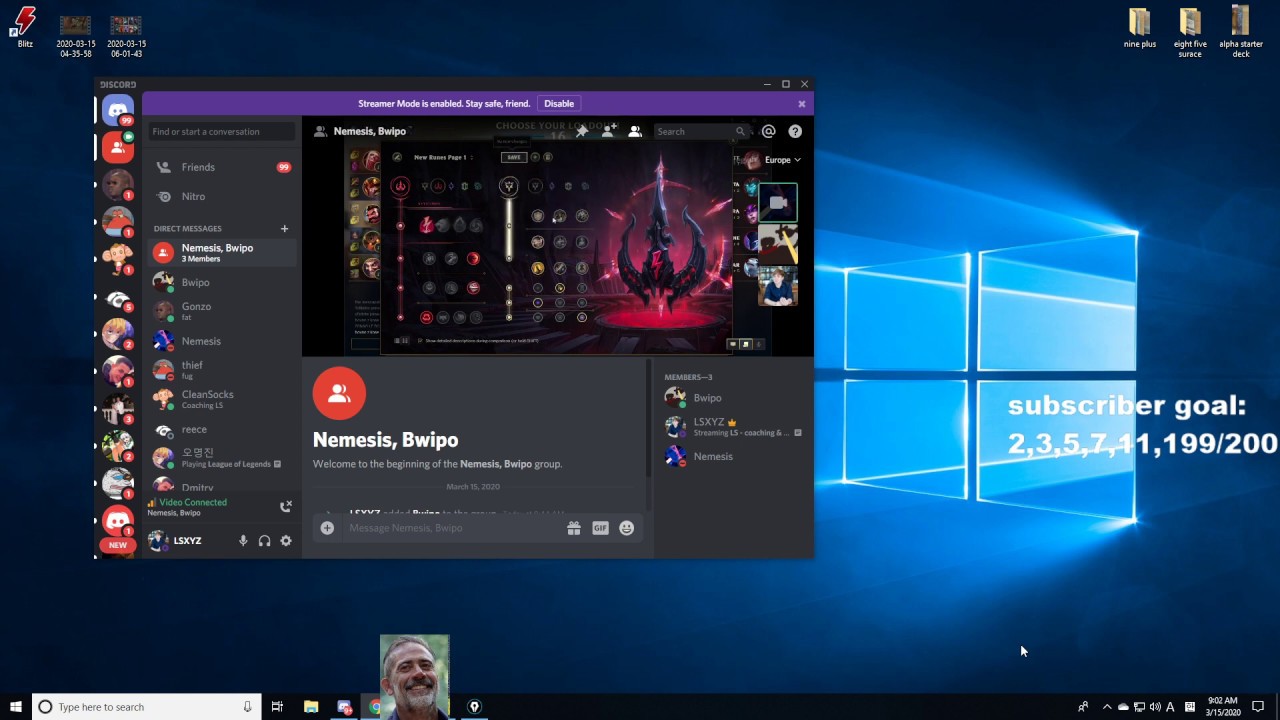The image size is (1280, 720).
Task: Add friends to the group DM
Action: point(608,131)
